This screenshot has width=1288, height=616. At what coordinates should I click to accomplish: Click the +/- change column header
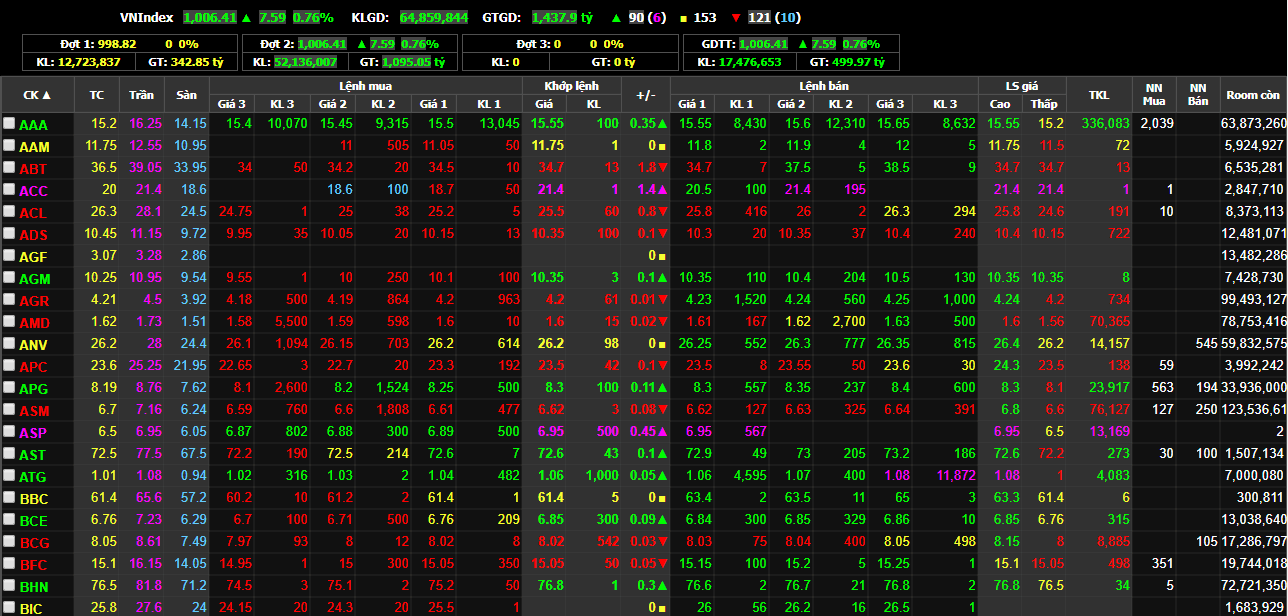click(x=645, y=95)
